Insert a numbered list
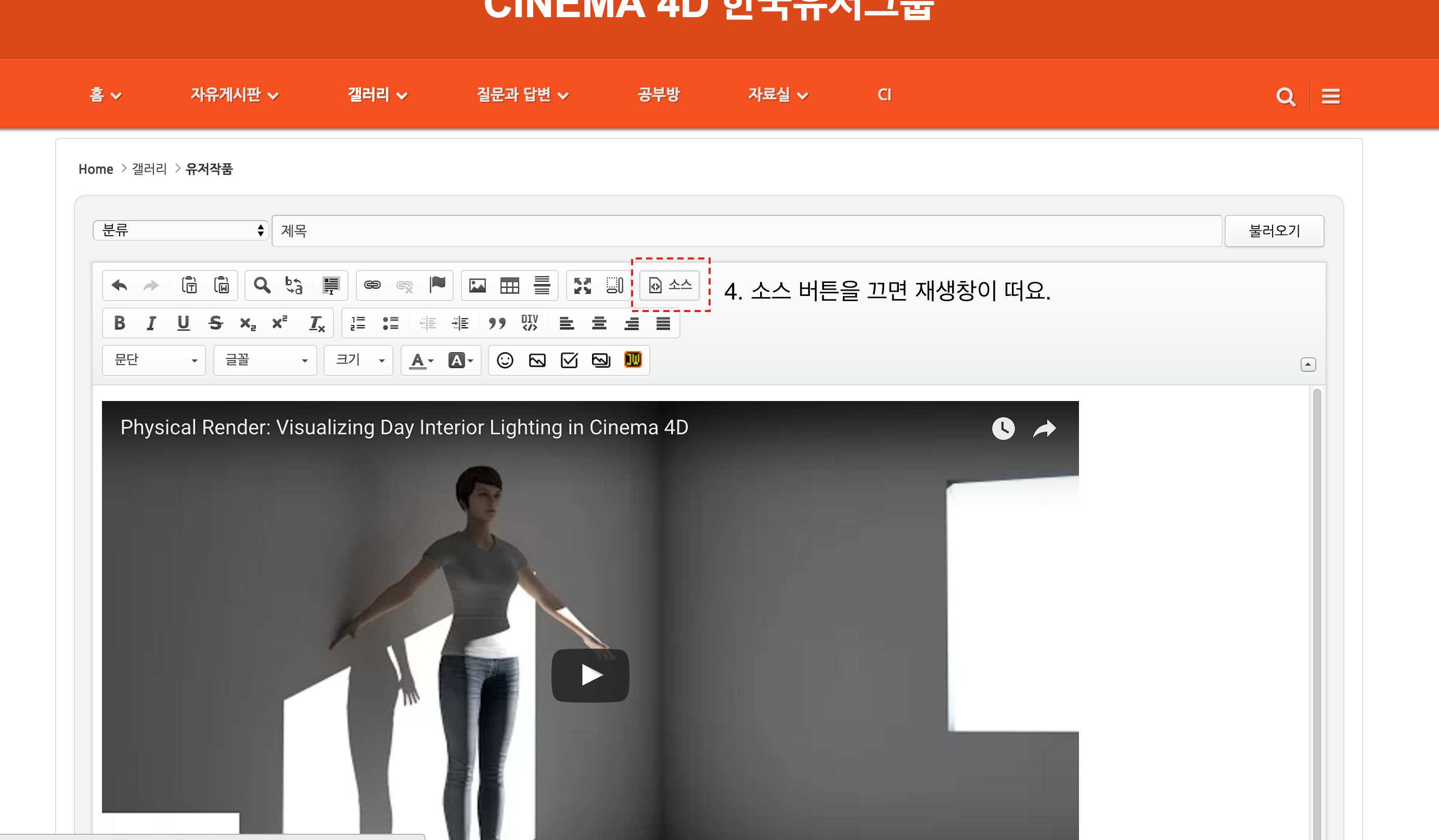 click(x=358, y=323)
